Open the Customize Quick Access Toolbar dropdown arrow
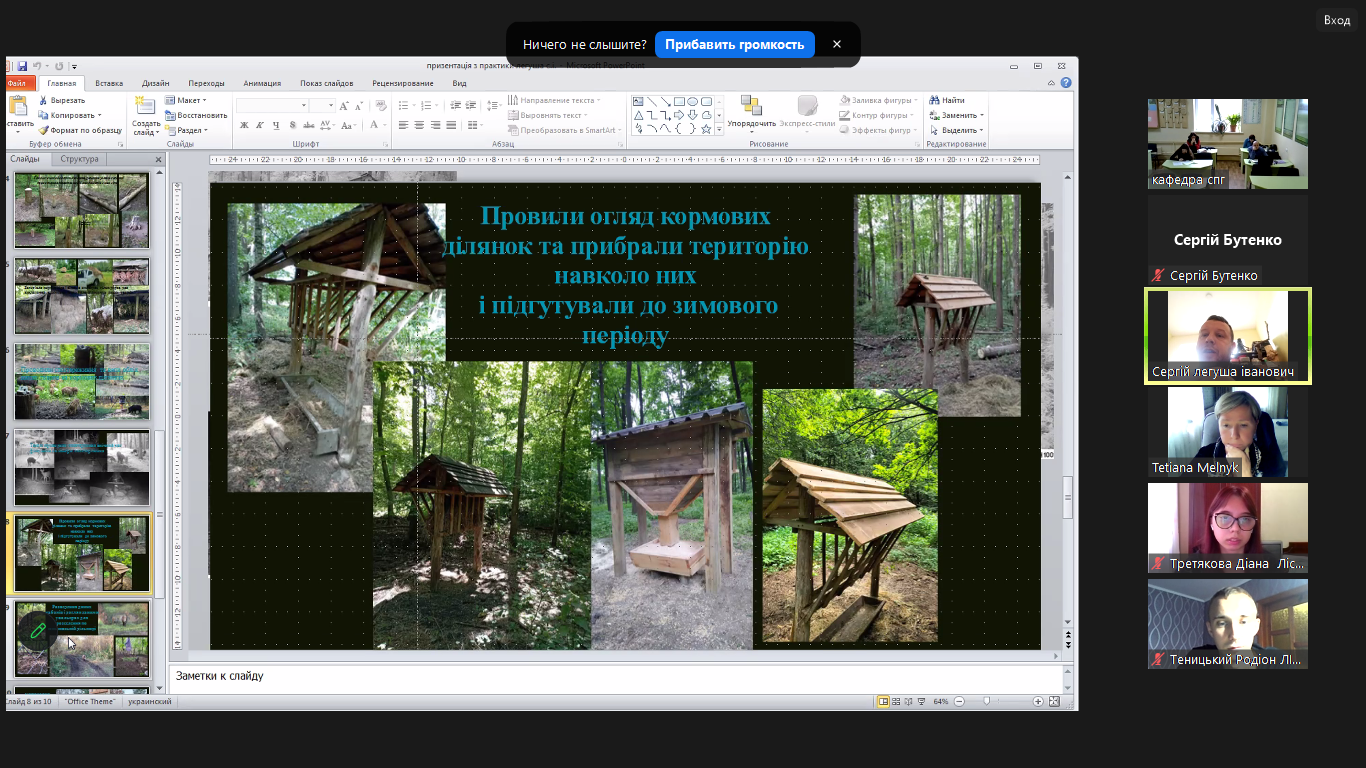This screenshot has width=1366, height=768. click(74, 66)
